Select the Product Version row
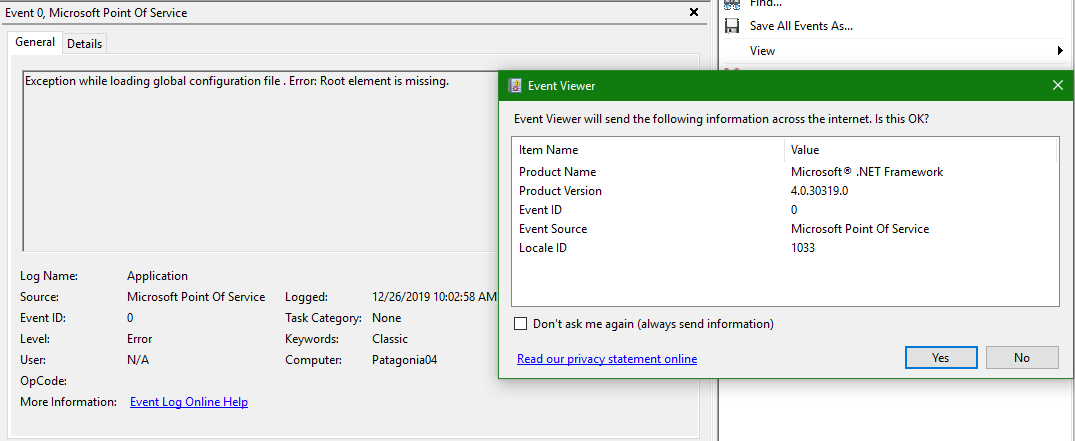Viewport: 1075px width, 441px height. 785,191
